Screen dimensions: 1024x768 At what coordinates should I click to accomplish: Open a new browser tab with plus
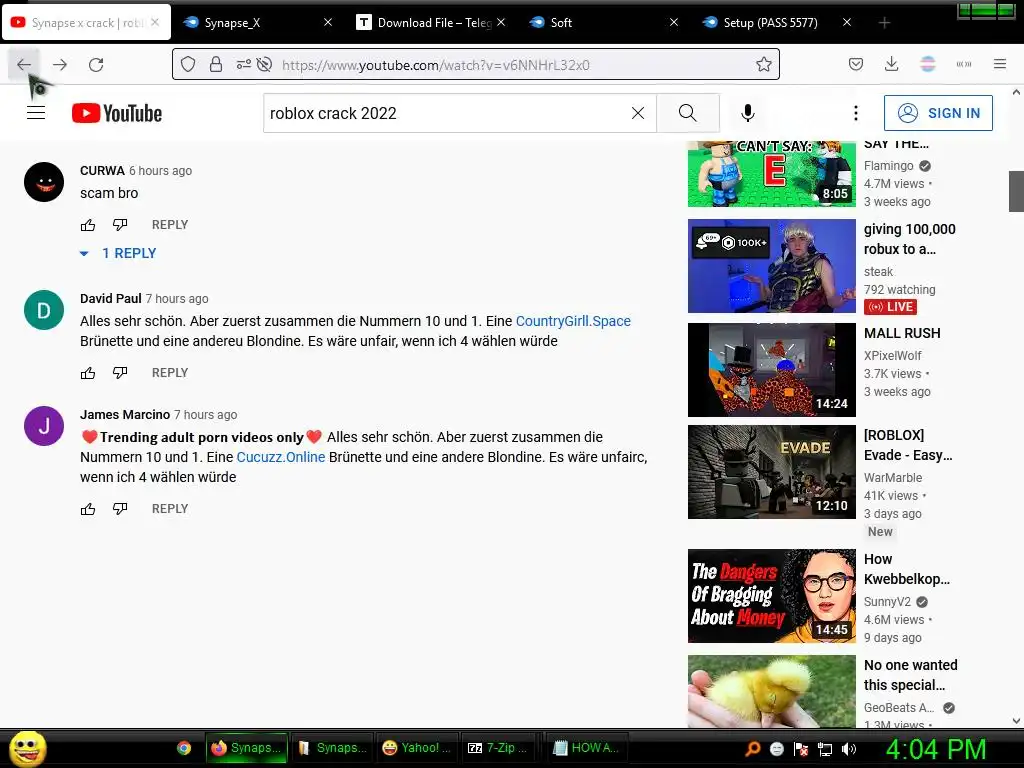(884, 23)
